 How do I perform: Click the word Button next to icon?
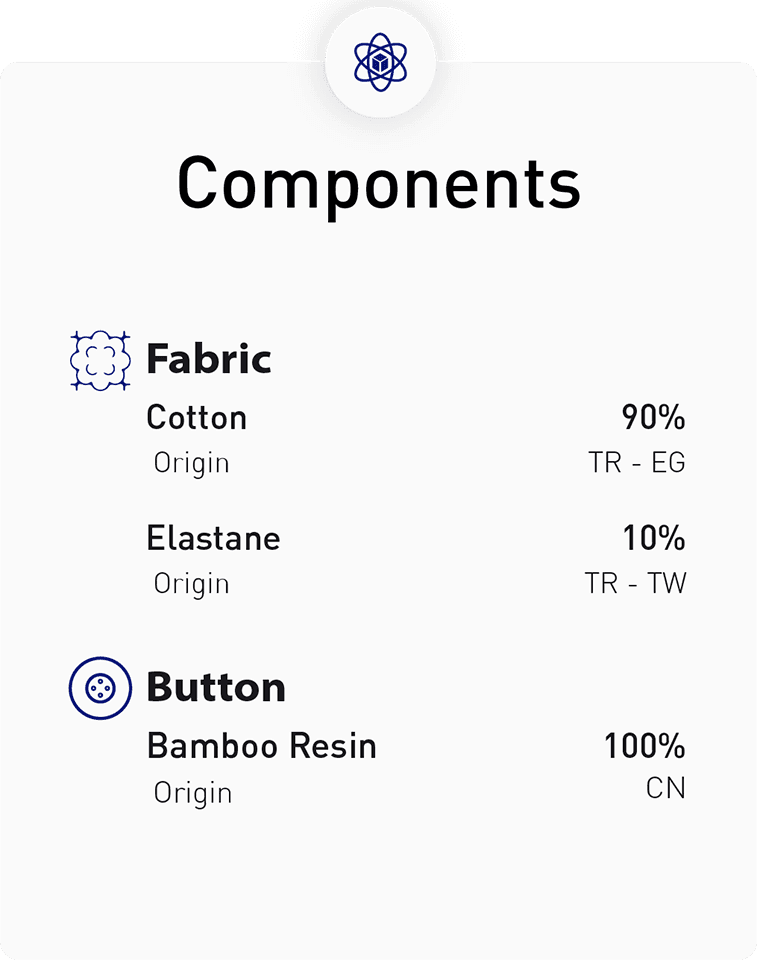216,687
